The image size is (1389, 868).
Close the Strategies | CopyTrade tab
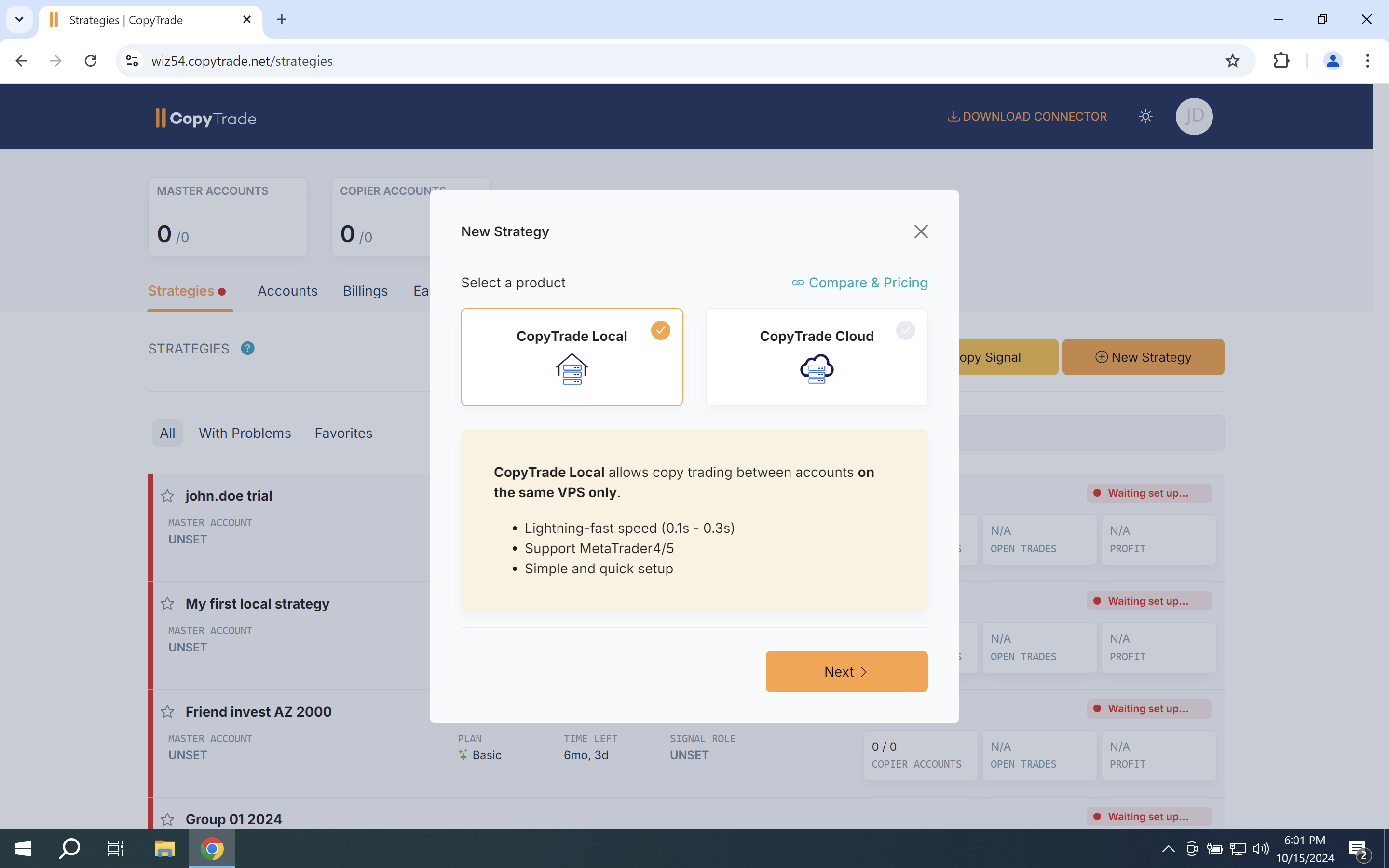point(247,19)
